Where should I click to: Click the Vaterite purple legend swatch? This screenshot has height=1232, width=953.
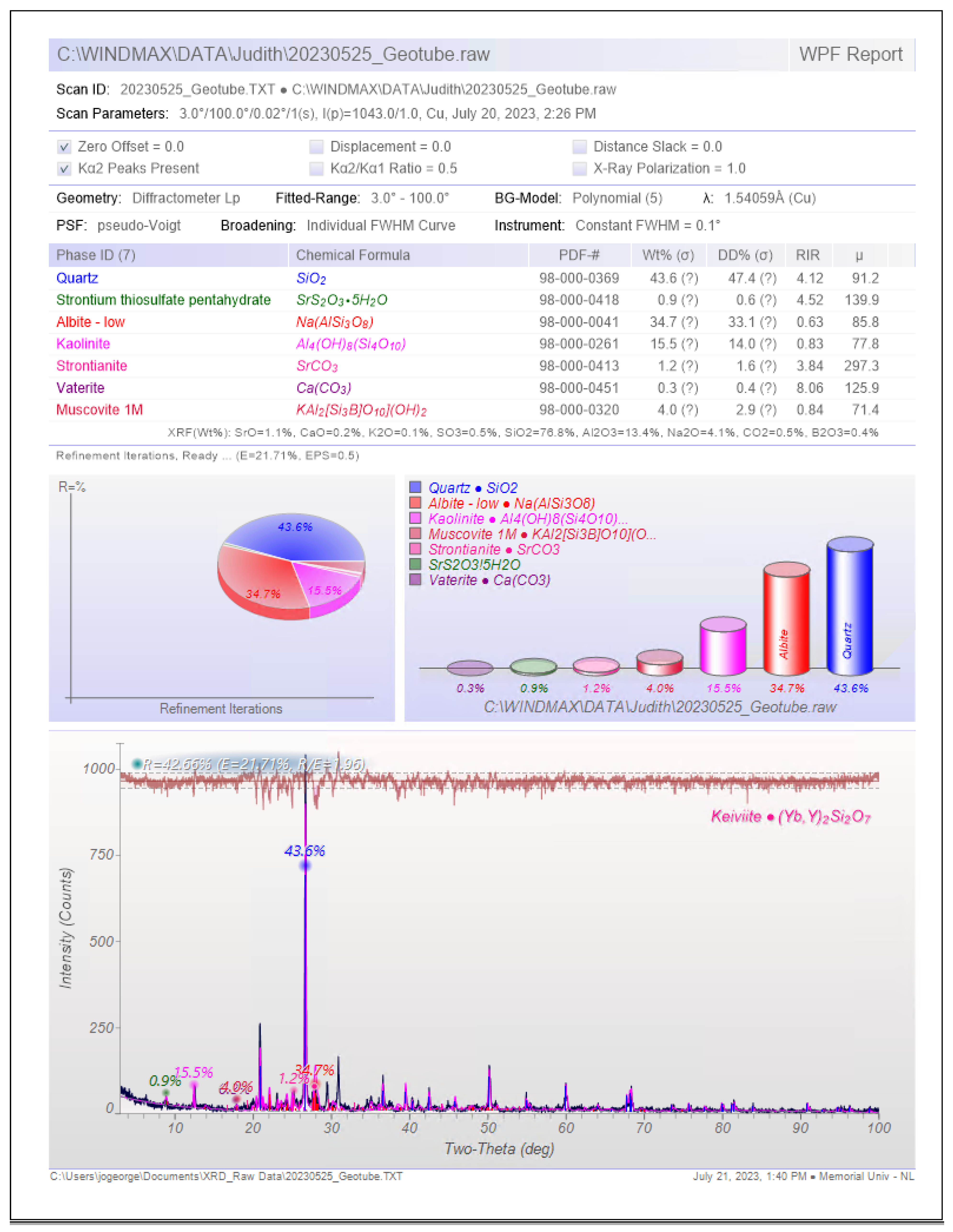click(x=415, y=579)
